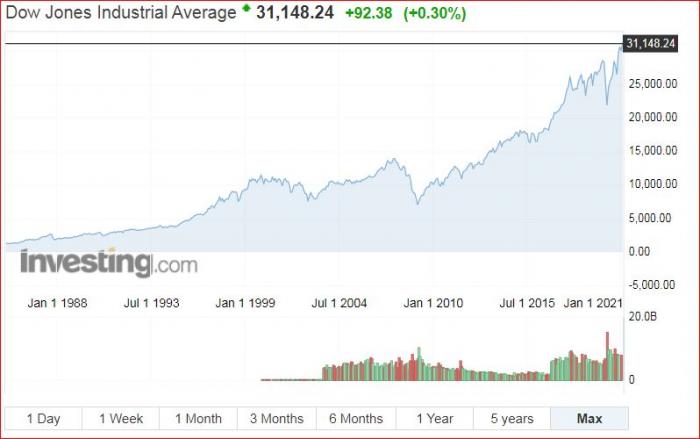
Task: Click the (+0.30%) percent change text
Action: pyautogui.click(x=434, y=14)
